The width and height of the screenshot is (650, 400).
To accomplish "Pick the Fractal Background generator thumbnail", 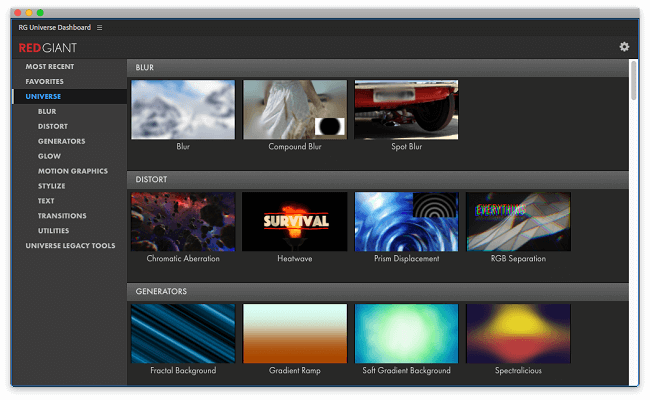I will (183, 334).
